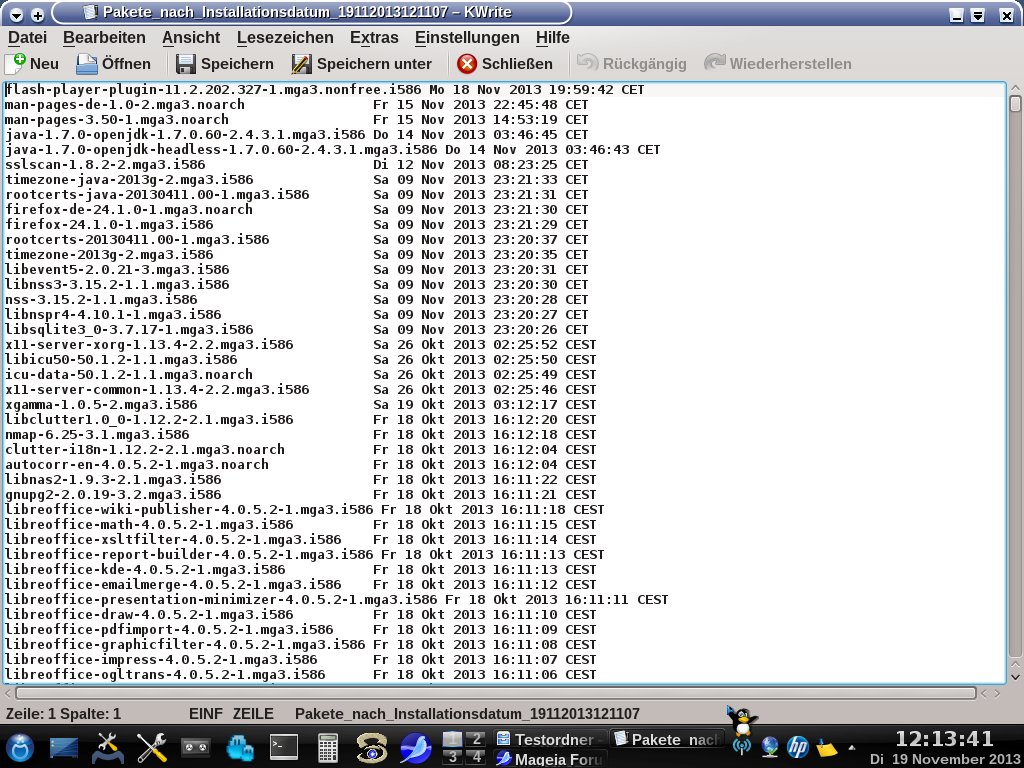Screen dimensions: 1024x768
Task: Close the document with Schließen
Action: pos(504,63)
